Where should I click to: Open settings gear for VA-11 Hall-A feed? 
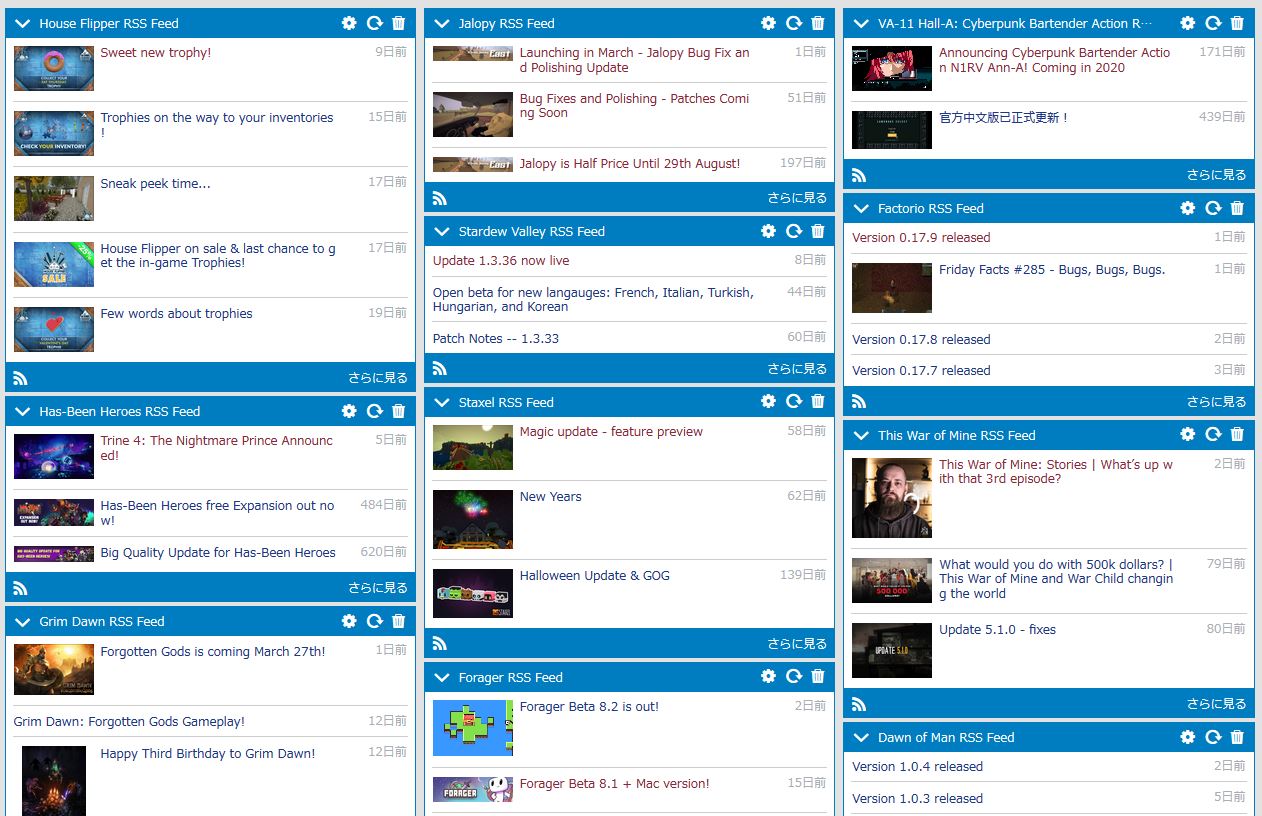[1188, 23]
